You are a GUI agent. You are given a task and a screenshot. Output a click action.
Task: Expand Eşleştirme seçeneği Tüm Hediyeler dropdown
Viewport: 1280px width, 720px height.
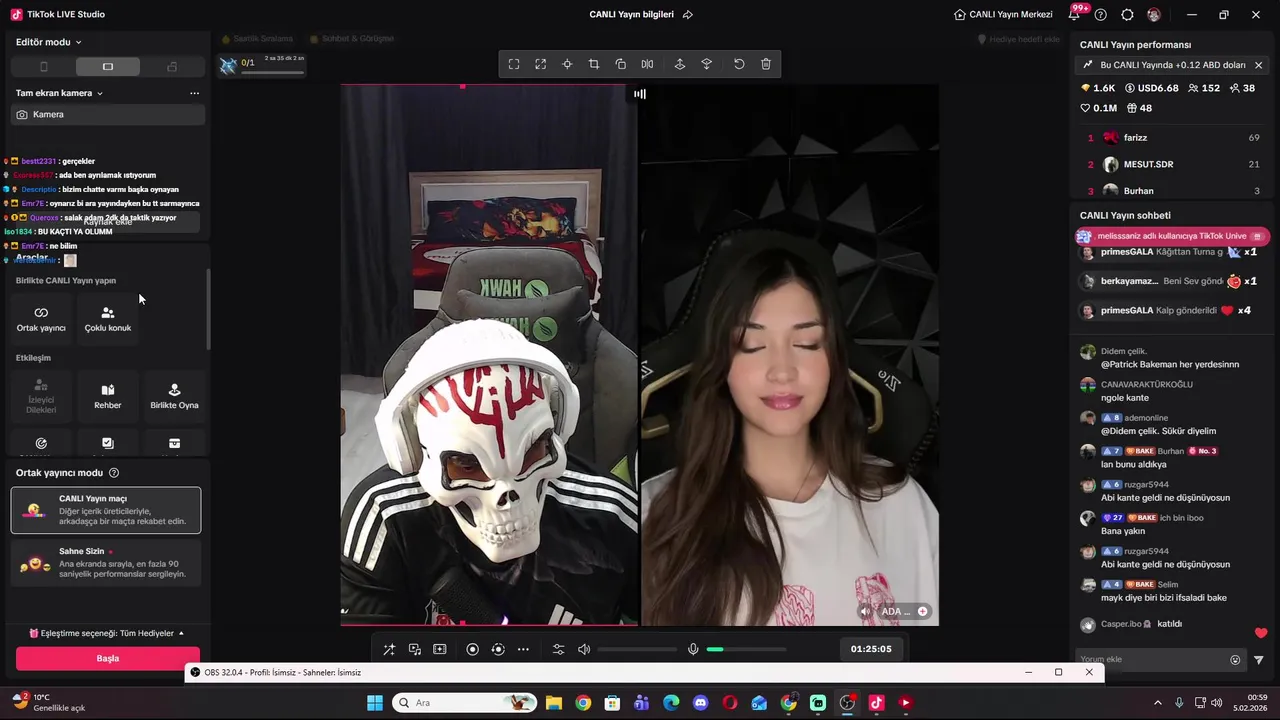pyautogui.click(x=107, y=633)
